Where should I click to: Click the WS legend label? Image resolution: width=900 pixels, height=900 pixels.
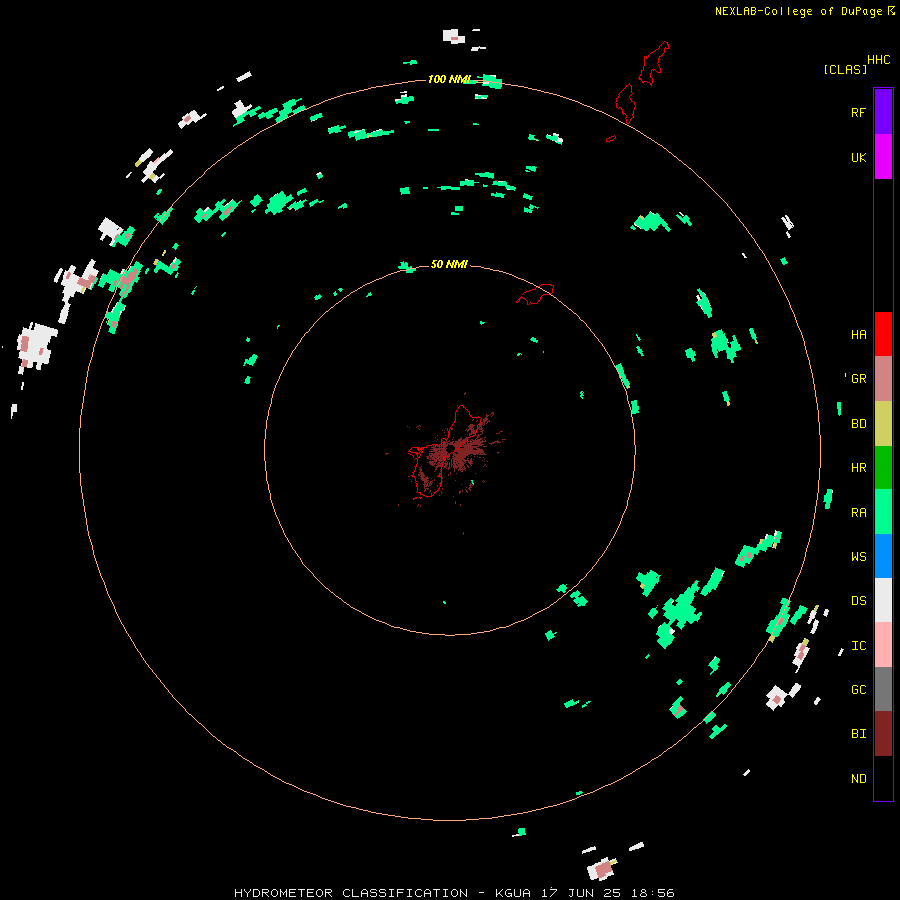click(x=858, y=556)
